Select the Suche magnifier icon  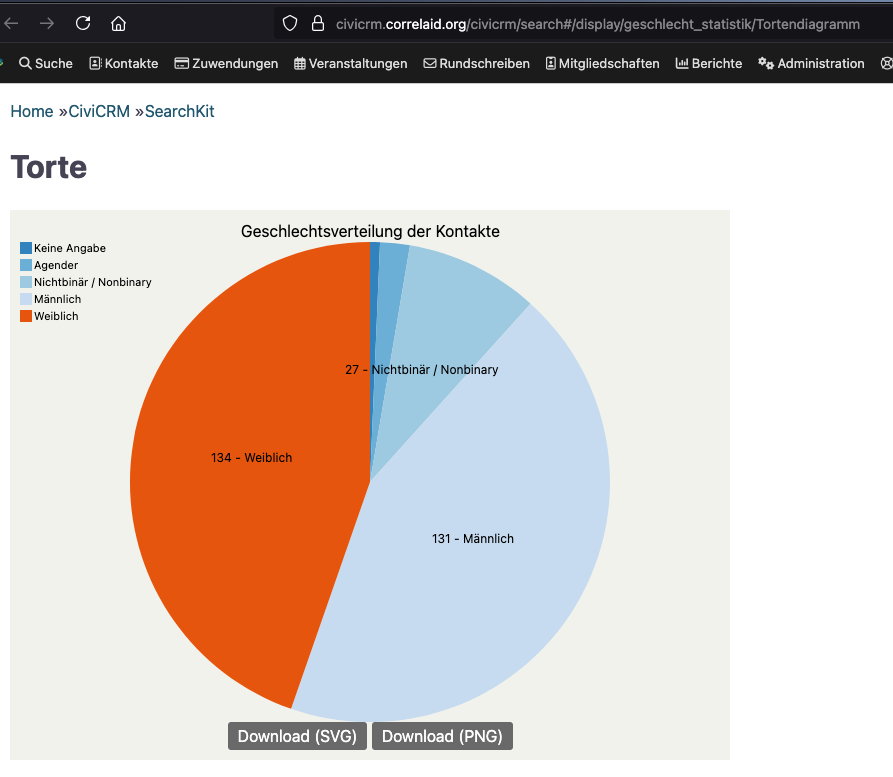click(27, 63)
